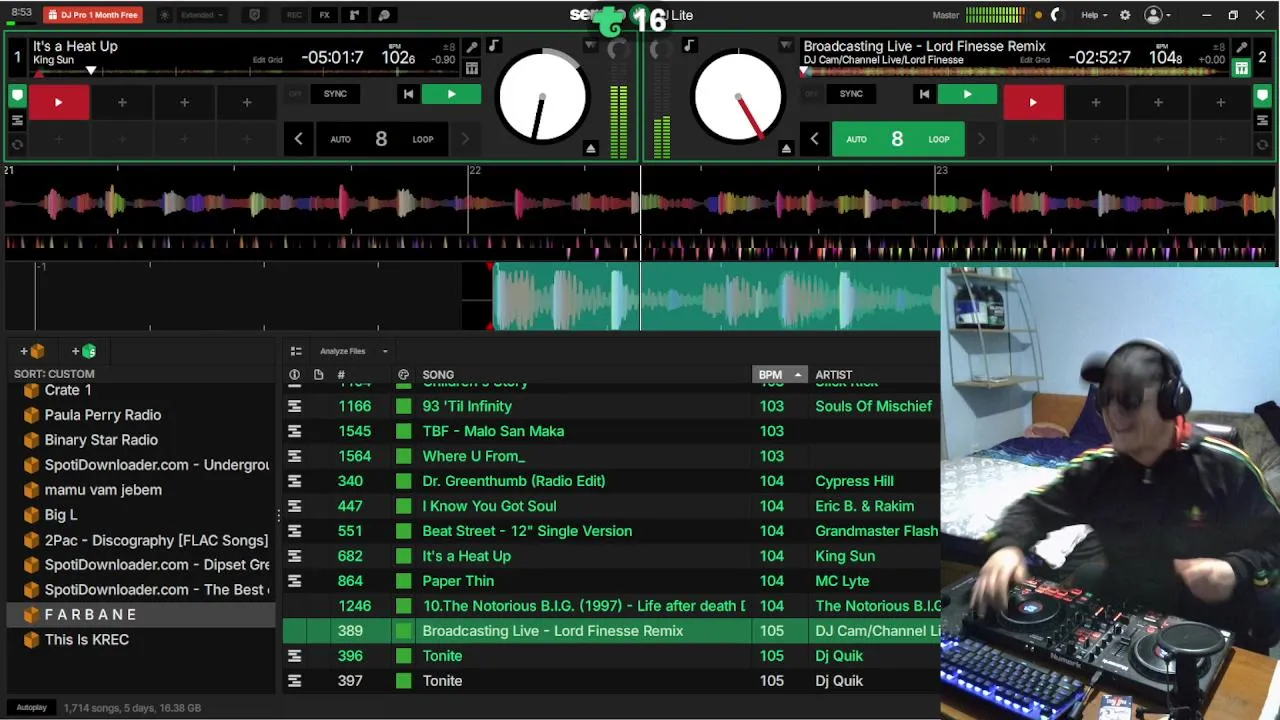
Task: Sort library by SONG column
Action: click(x=438, y=375)
